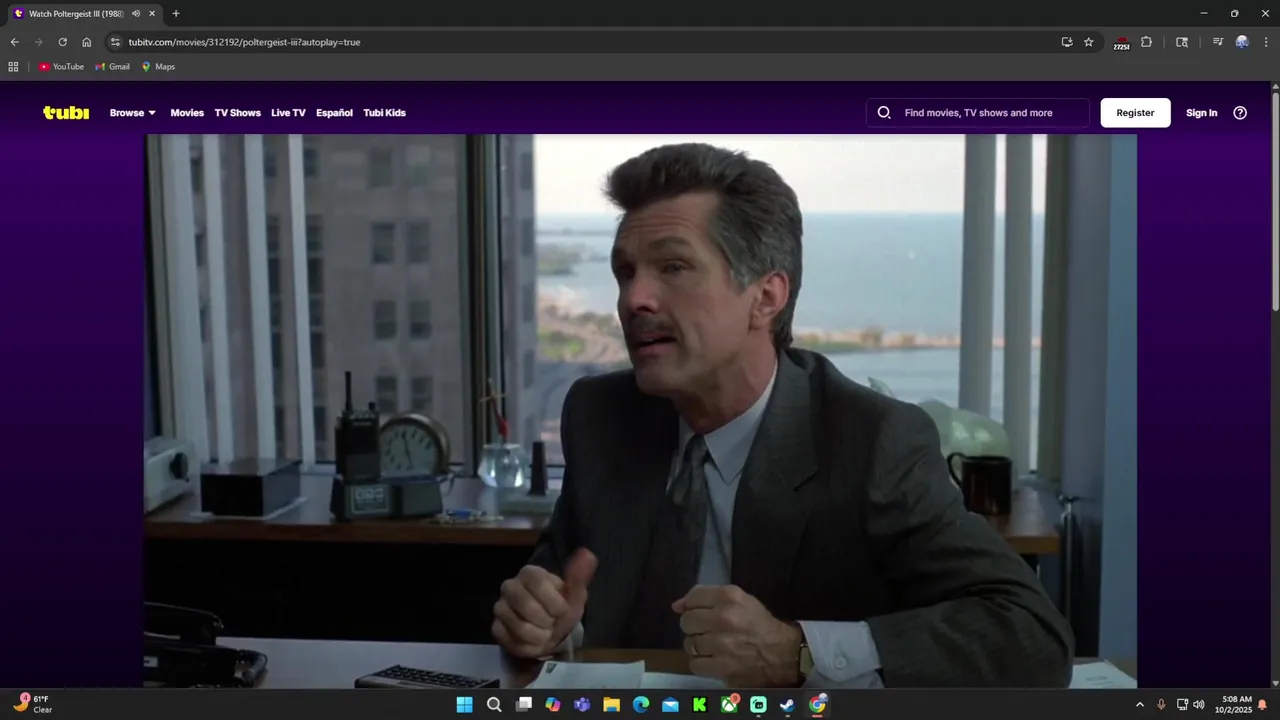Open YouTube bookmark
The height and width of the screenshot is (720, 1280).
(x=61, y=67)
